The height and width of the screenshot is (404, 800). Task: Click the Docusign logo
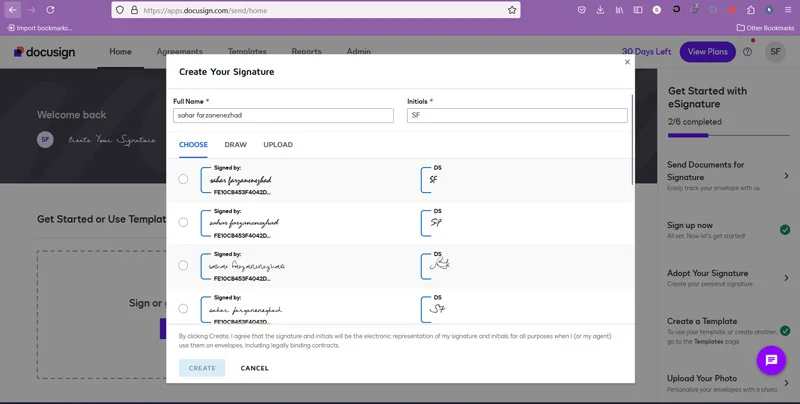click(44, 52)
